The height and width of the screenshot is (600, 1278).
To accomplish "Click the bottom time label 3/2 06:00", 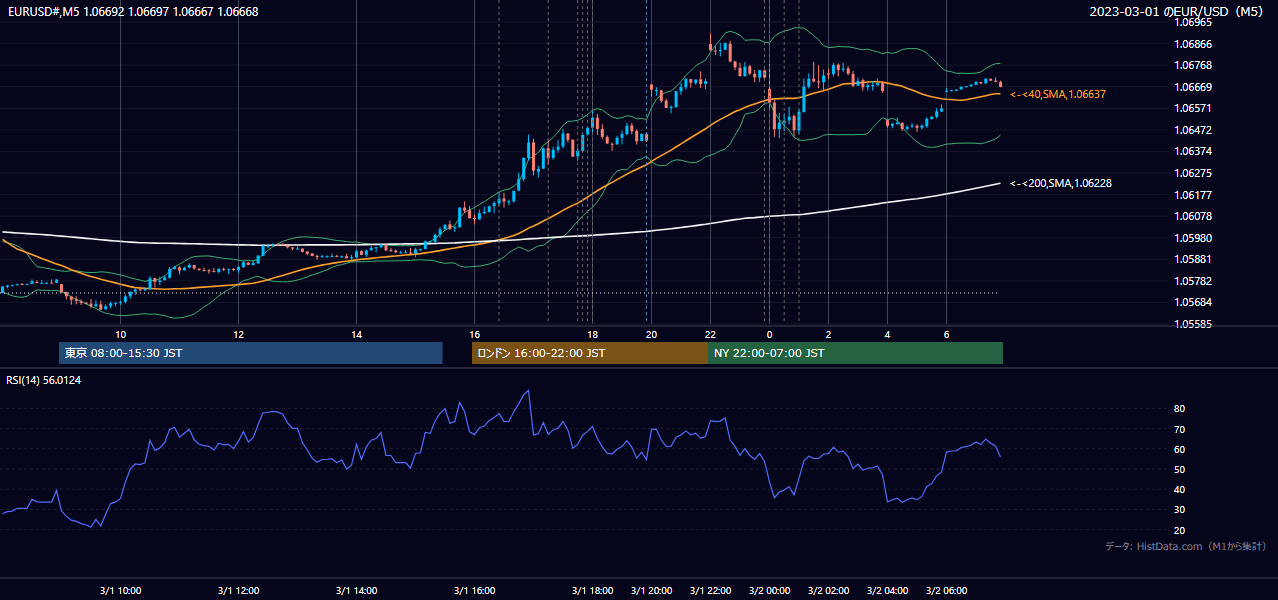I will [946, 591].
